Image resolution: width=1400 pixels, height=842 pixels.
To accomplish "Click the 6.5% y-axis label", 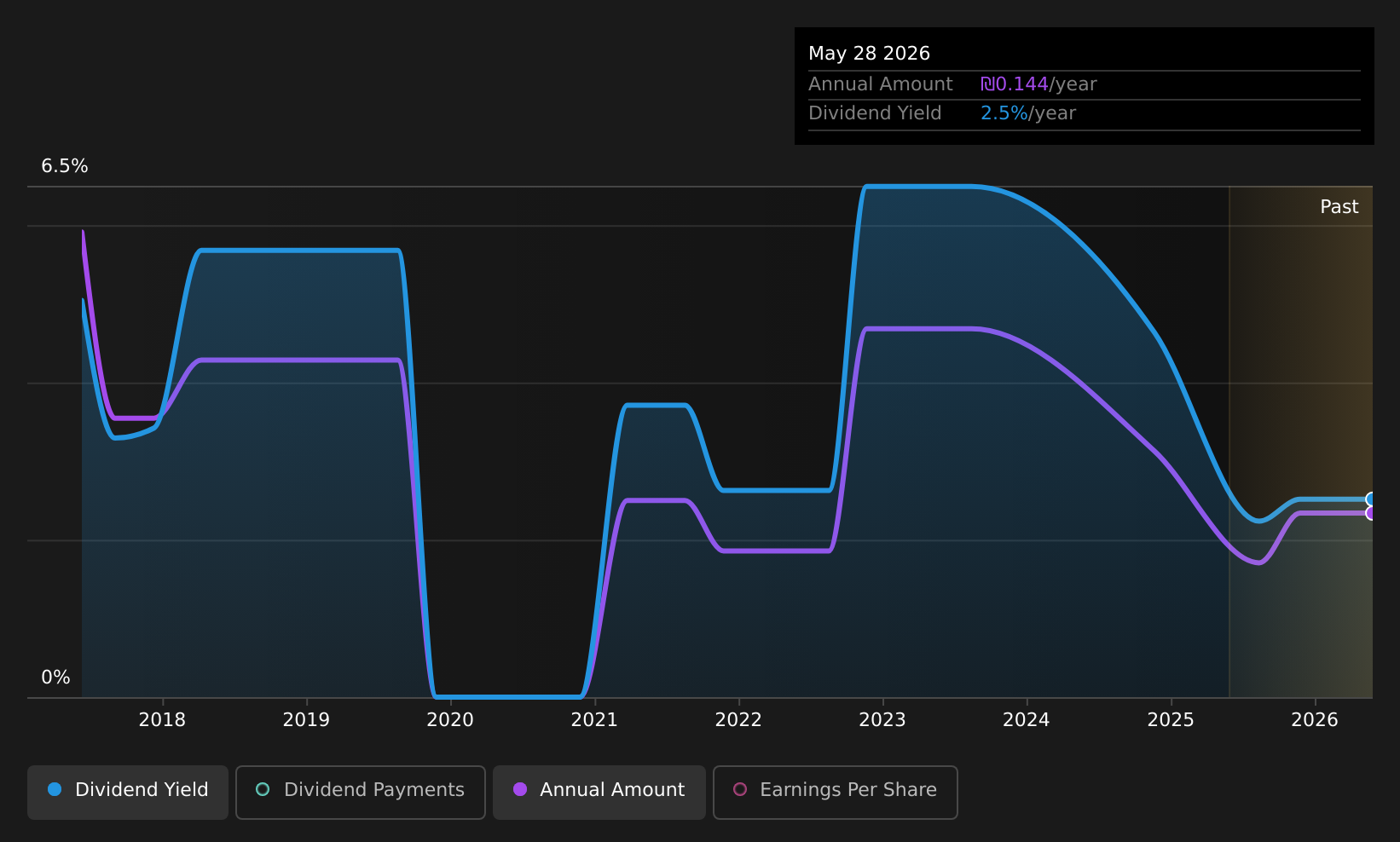I will [65, 166].
